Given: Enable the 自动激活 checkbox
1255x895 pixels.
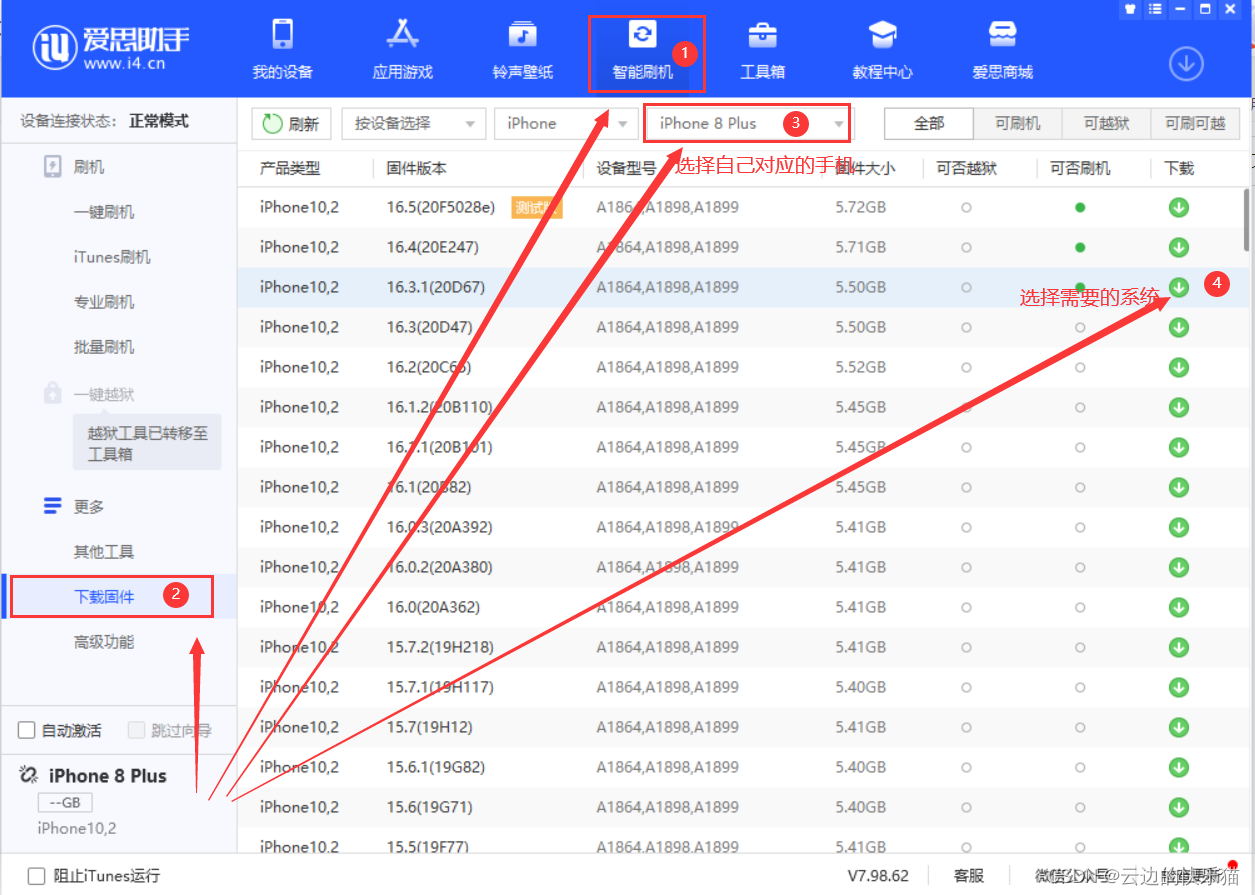Looking at the screenshot, I should pos(27,730).
